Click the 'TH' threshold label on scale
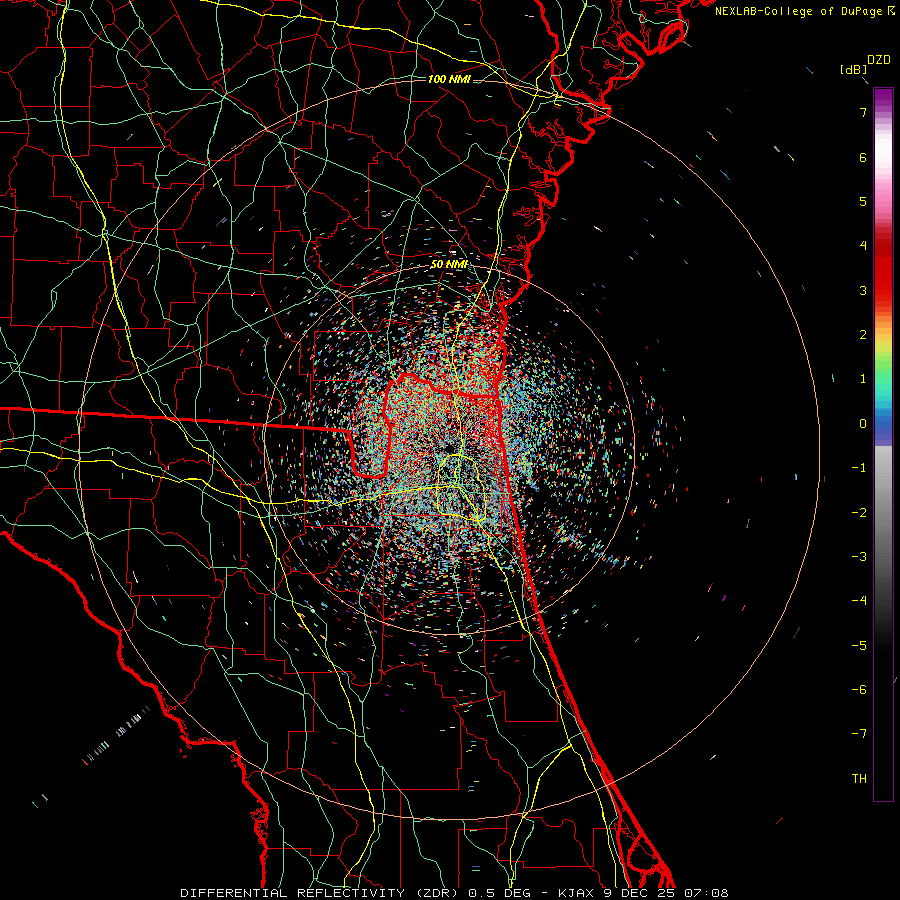The height and width of the screenshot is (900, 900). coord(859,779)
